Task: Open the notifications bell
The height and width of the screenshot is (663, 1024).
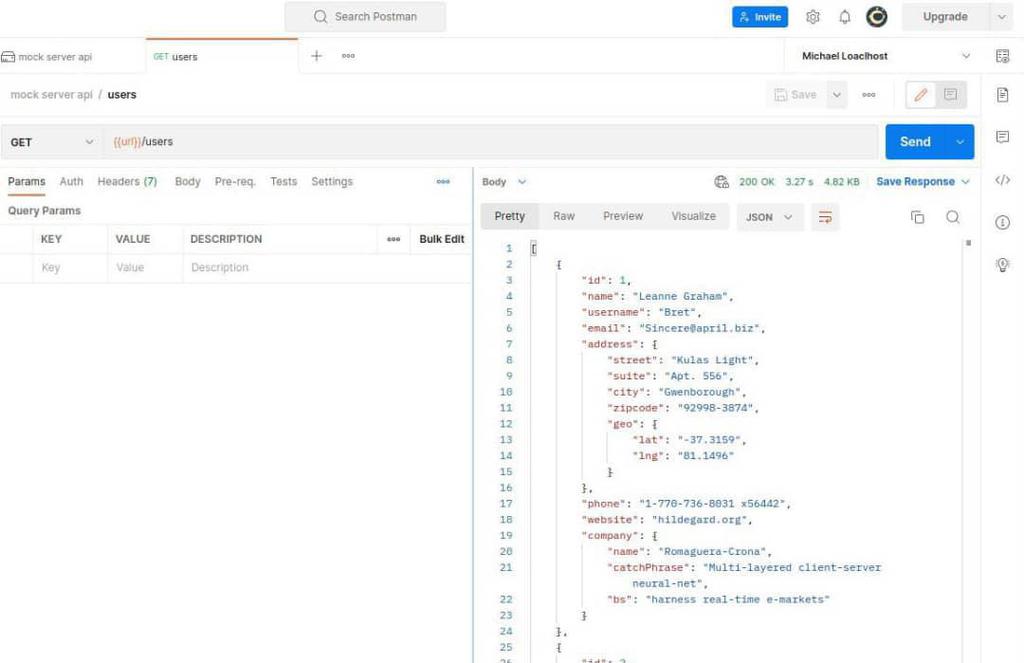Action: pyautogui.click(x=844, y=17)
